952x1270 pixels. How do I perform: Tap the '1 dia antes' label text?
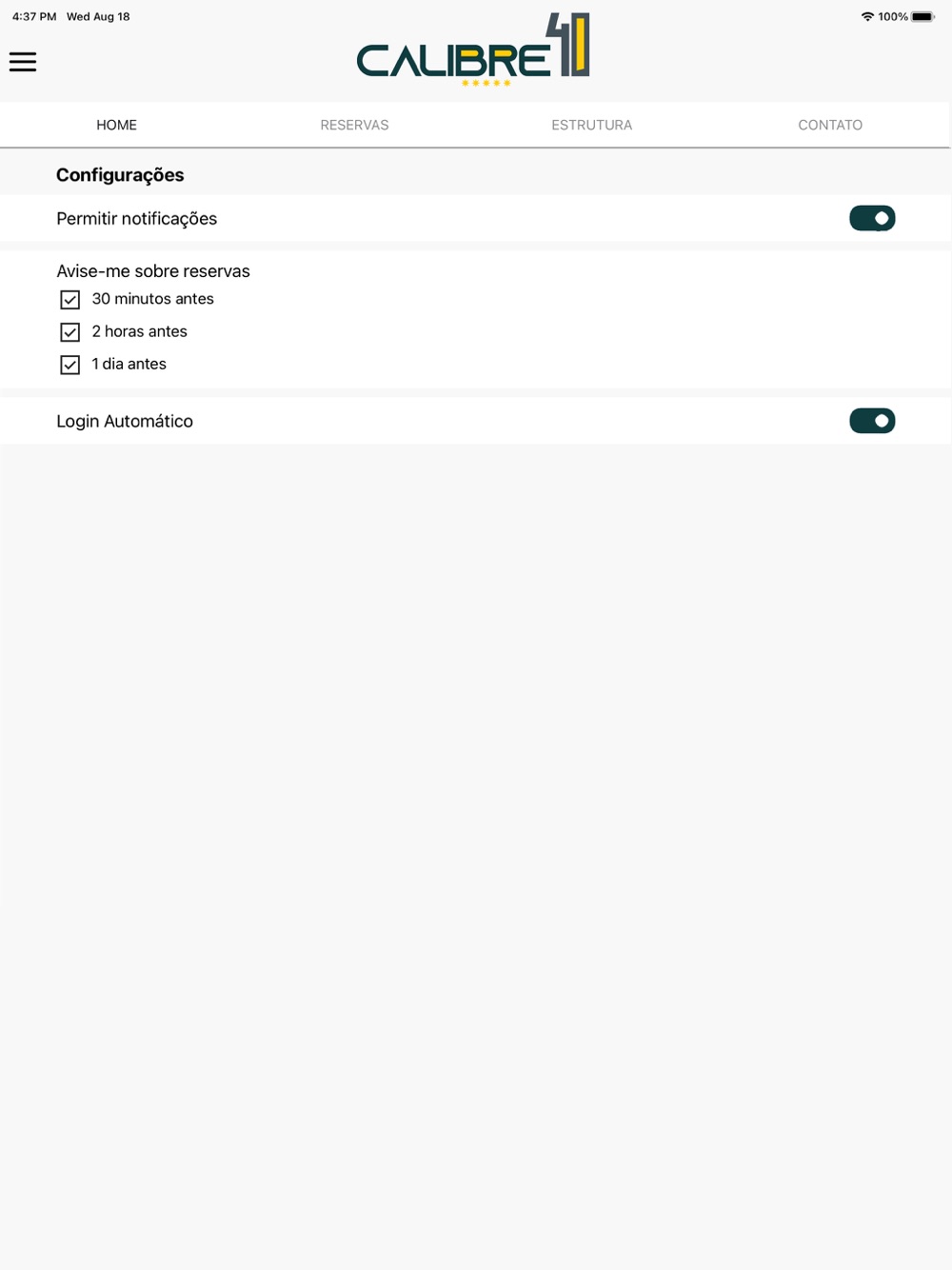129,364
